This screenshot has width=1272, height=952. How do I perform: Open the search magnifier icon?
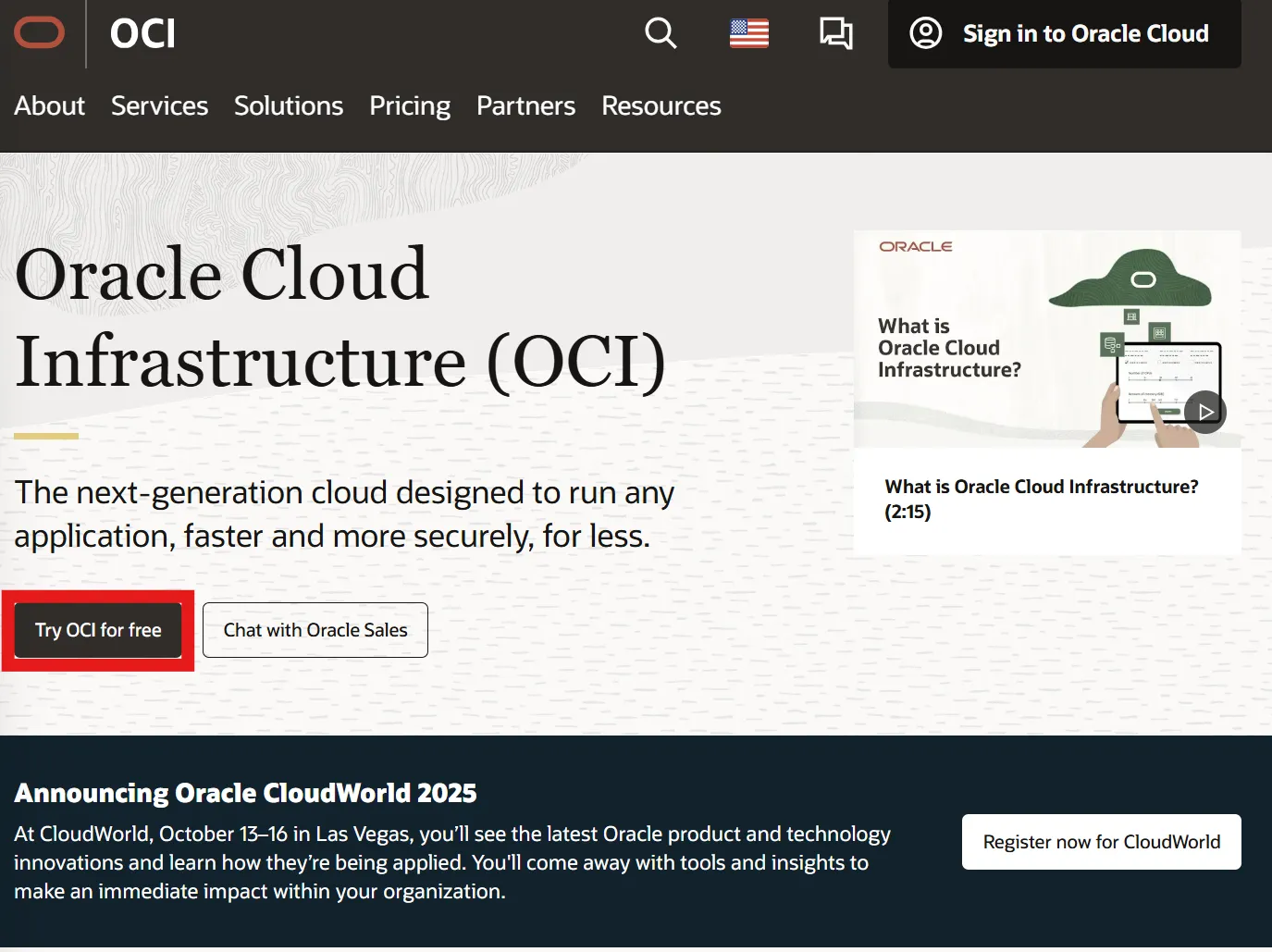(661, 33)
